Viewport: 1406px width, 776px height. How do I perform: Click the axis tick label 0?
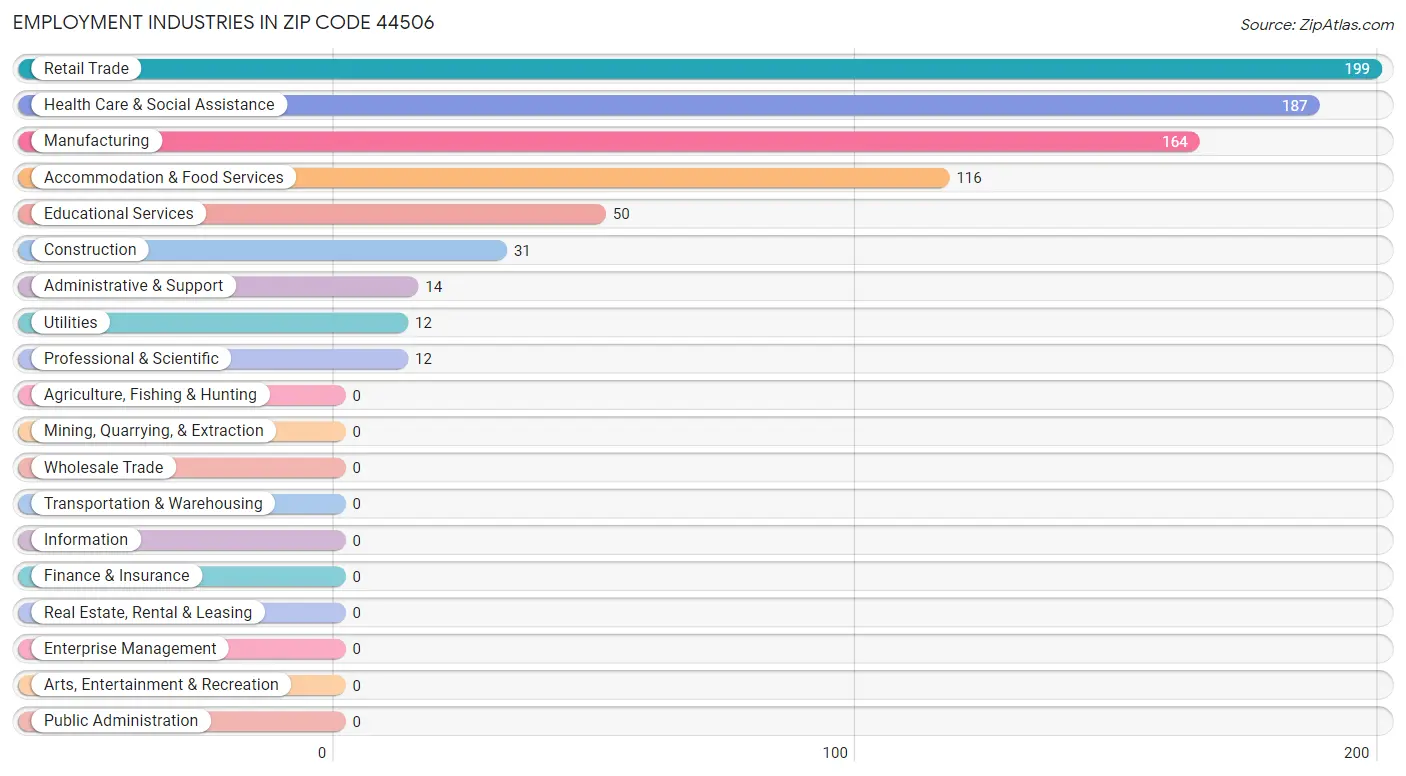(322, 753)
